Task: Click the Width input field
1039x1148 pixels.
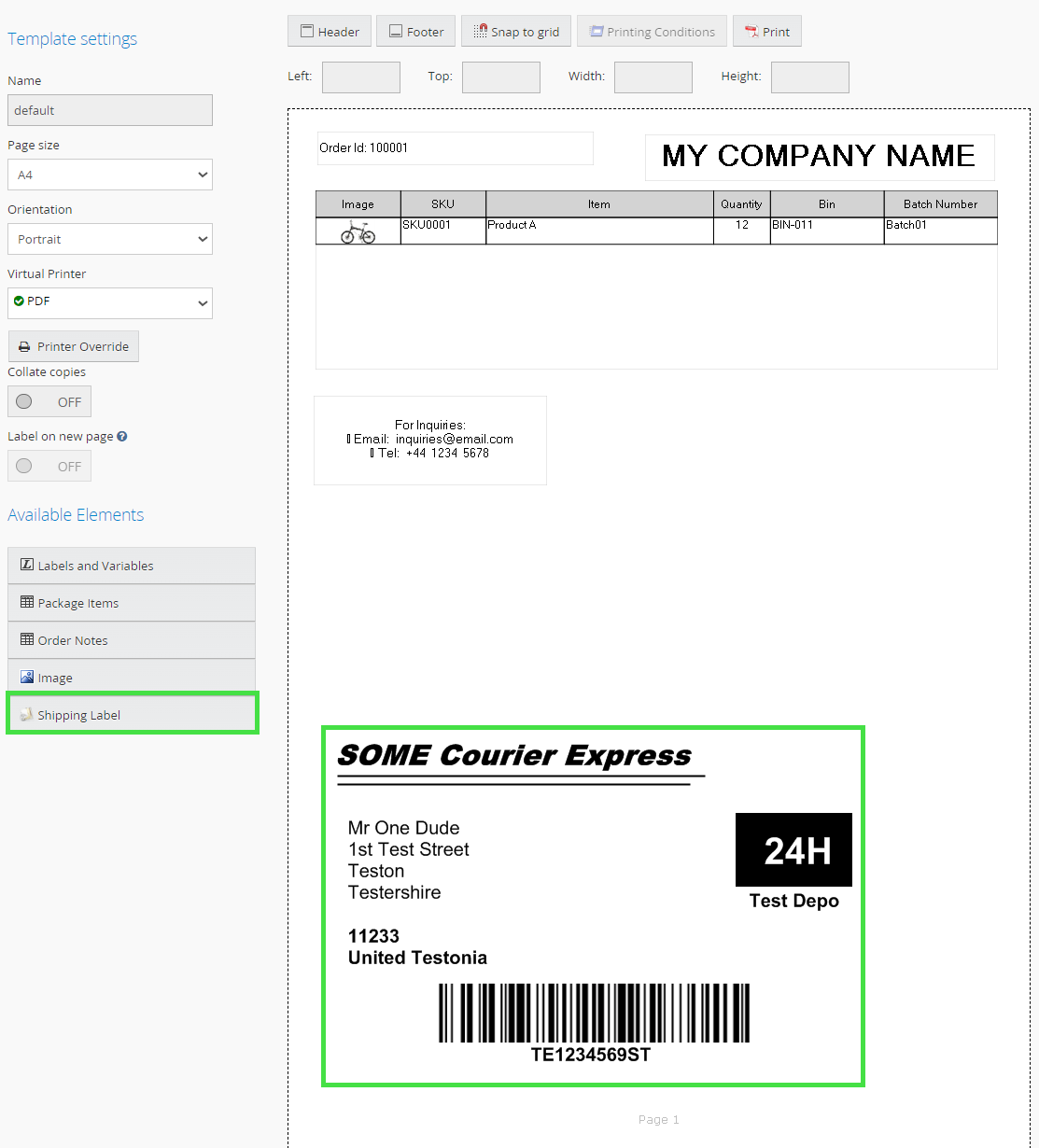Action: click(x=653, y=77)
